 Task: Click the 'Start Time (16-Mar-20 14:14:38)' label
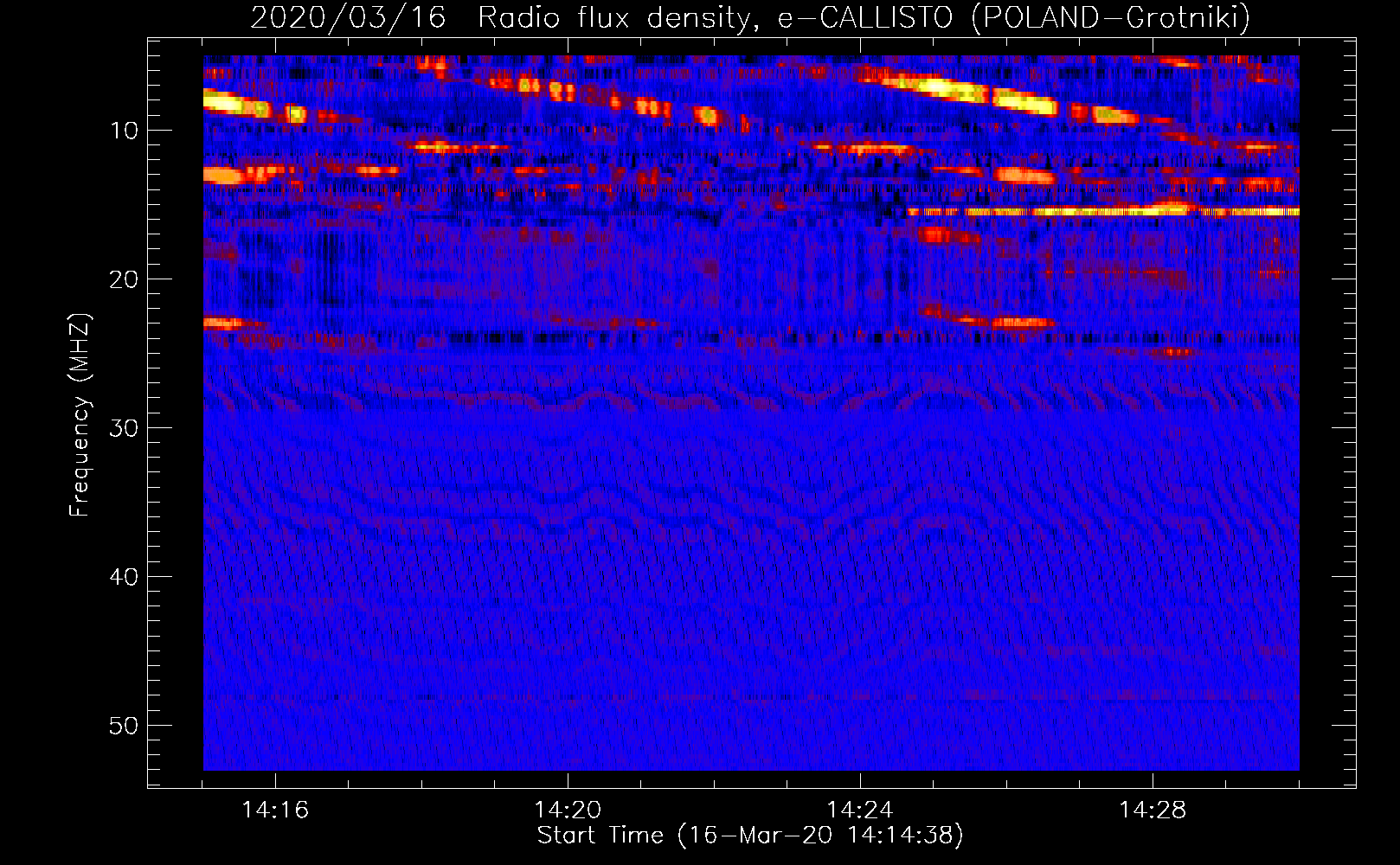point(750,836)
